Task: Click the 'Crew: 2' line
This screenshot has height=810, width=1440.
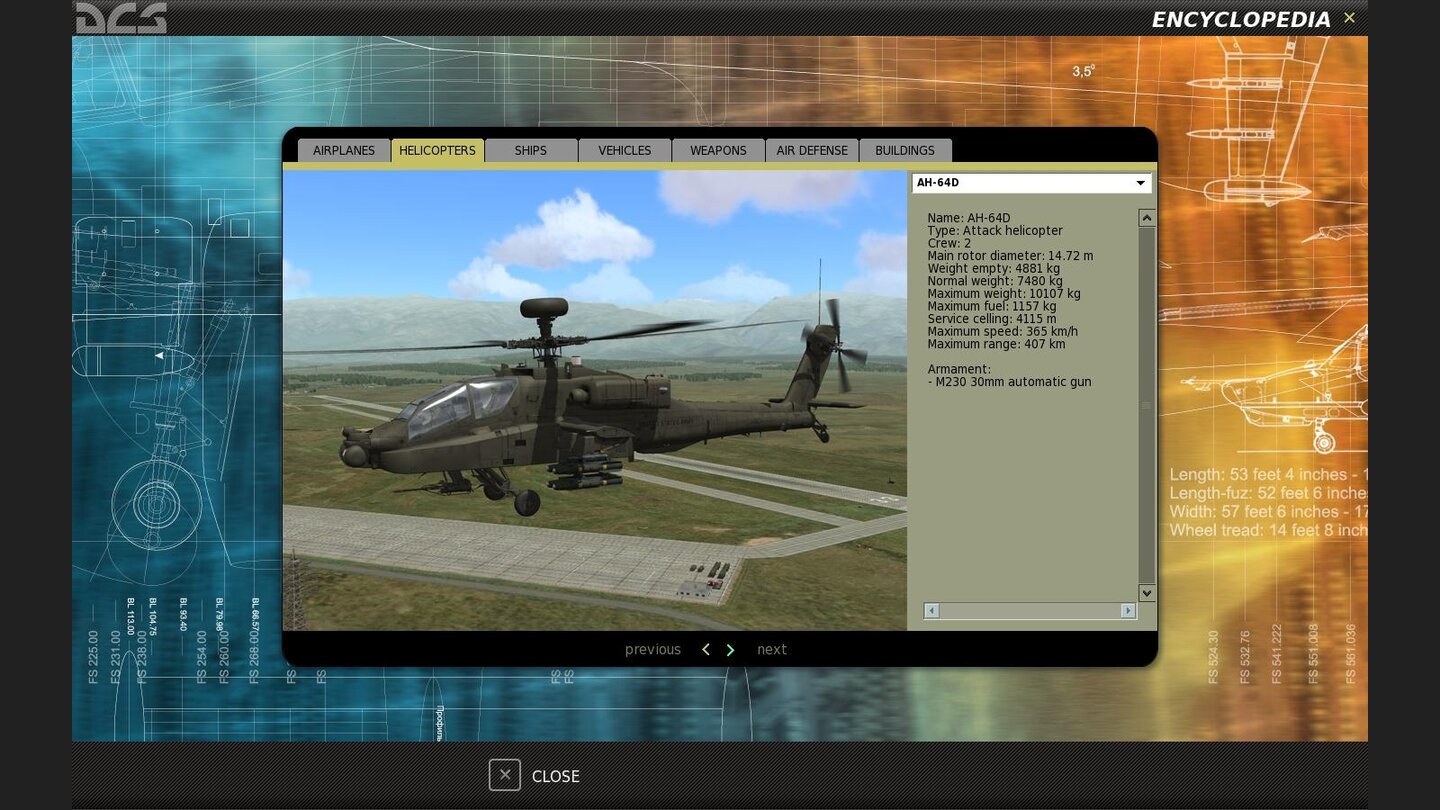Action: click(x=949, y=243)
